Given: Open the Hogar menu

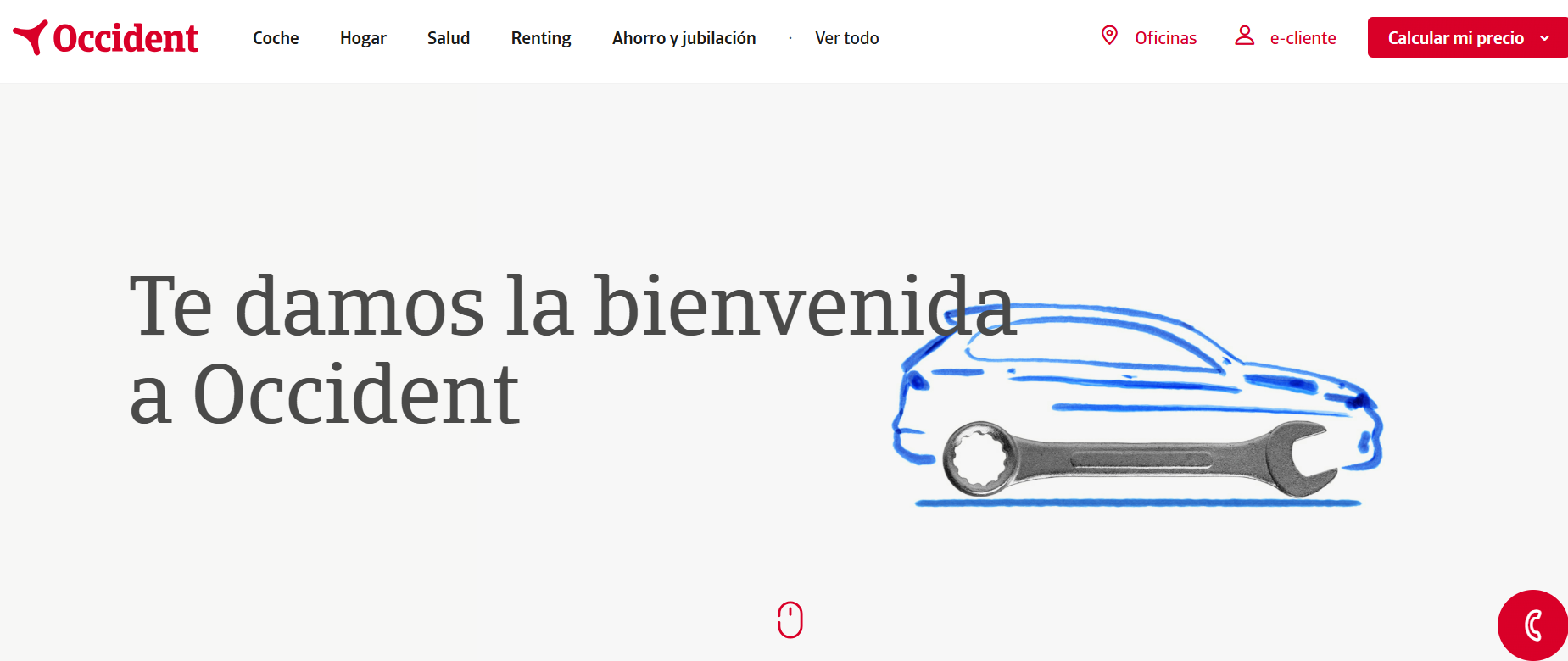Looking at the screenshot, I should coord(363,38).
